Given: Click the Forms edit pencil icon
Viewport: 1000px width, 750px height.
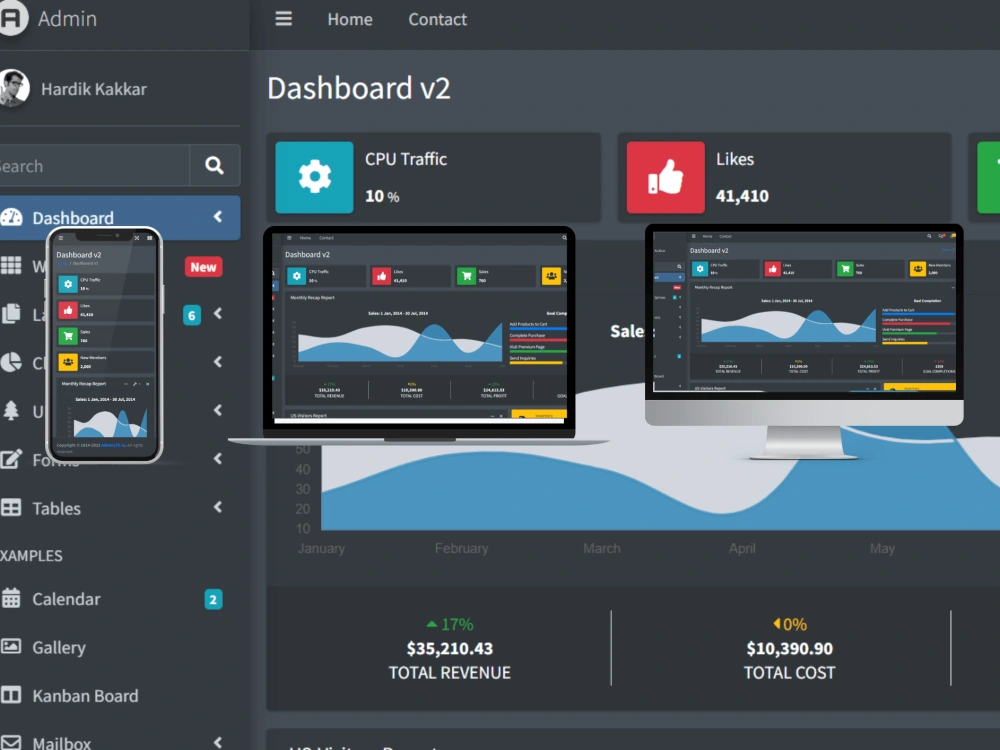Looking at the screenshot, I should 11,459.
